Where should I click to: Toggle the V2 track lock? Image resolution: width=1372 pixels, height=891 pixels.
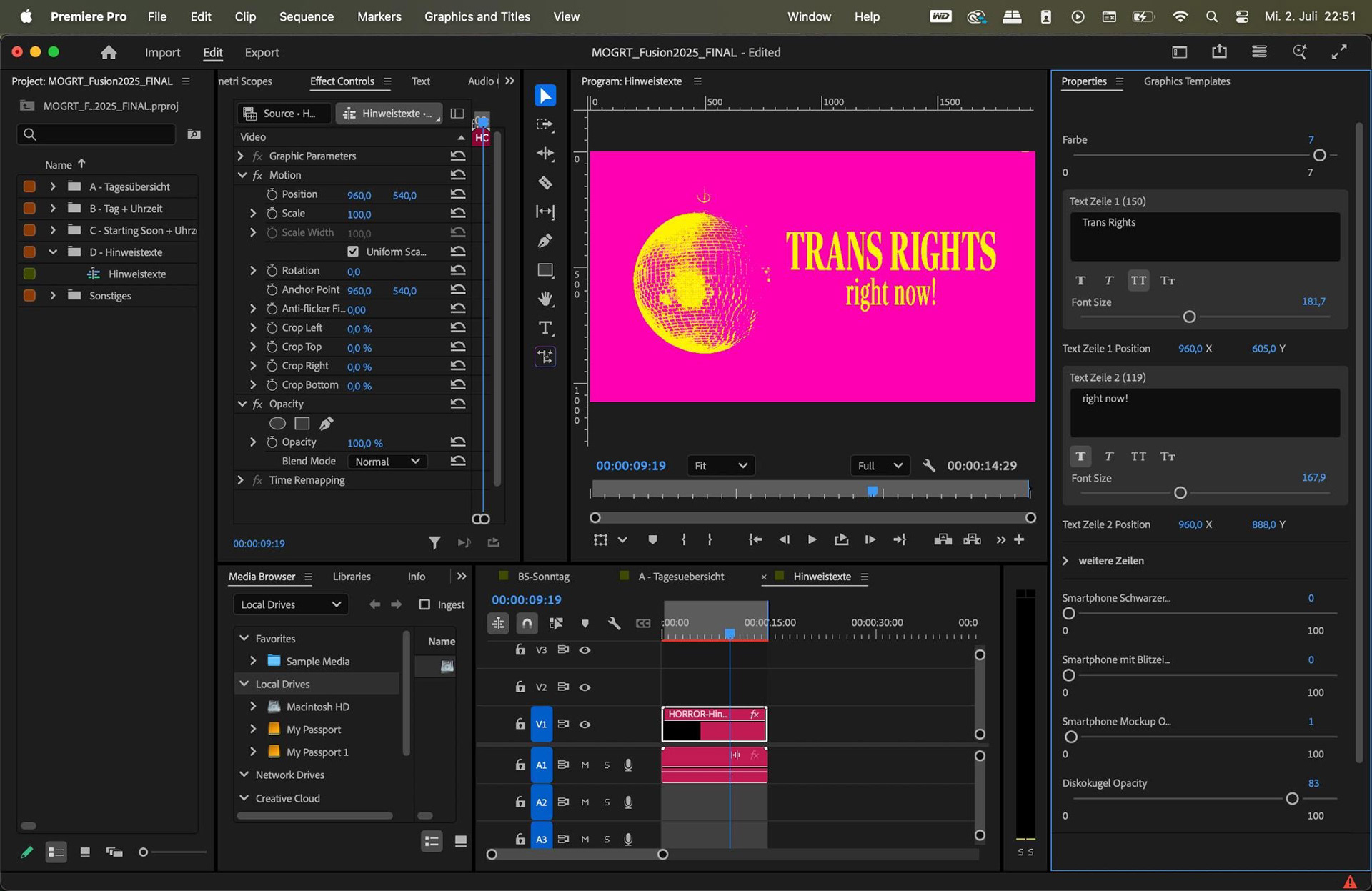point(520,687)
